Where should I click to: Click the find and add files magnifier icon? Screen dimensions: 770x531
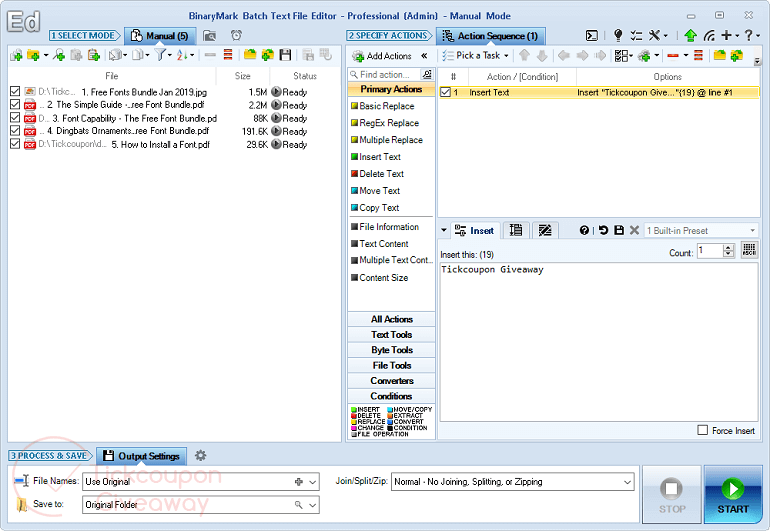[x=59, y=56]
